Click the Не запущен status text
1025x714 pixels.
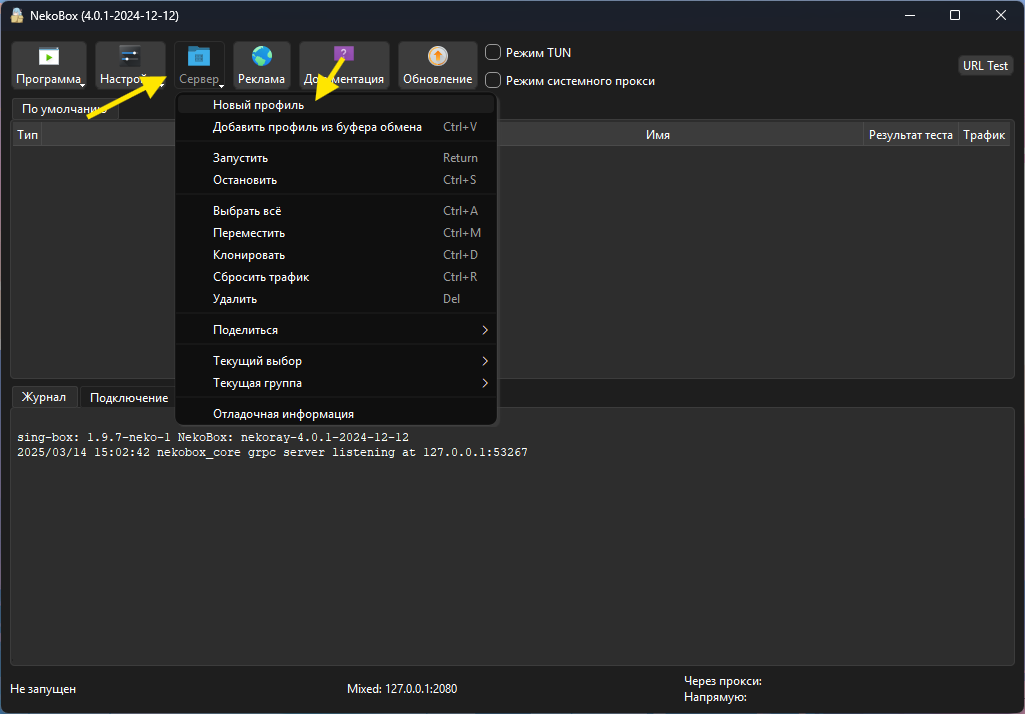43,689
